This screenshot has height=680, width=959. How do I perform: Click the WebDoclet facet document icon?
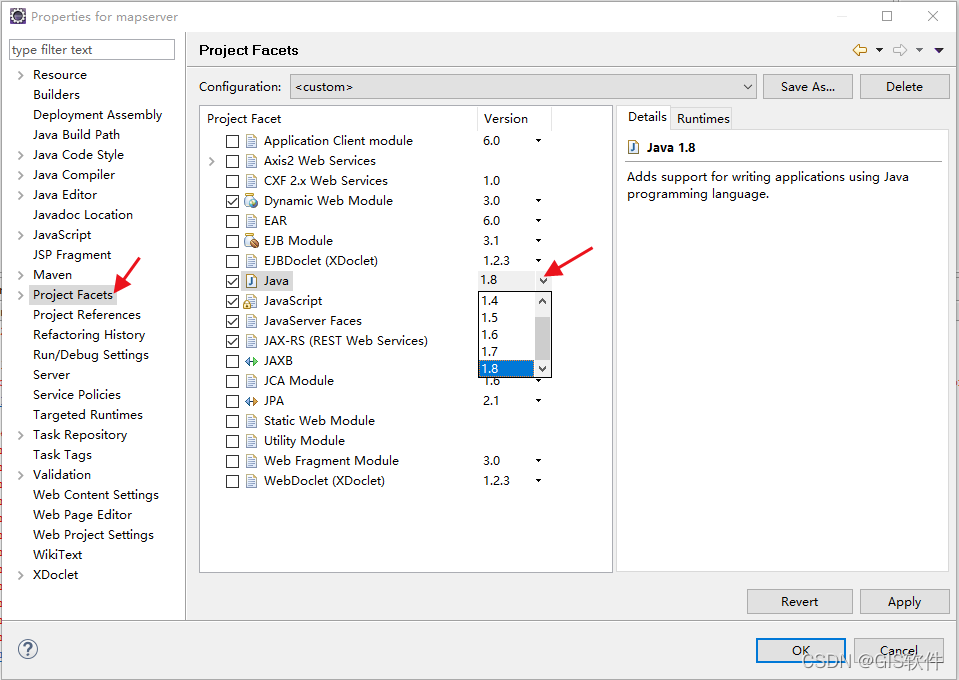pos(251,481)
